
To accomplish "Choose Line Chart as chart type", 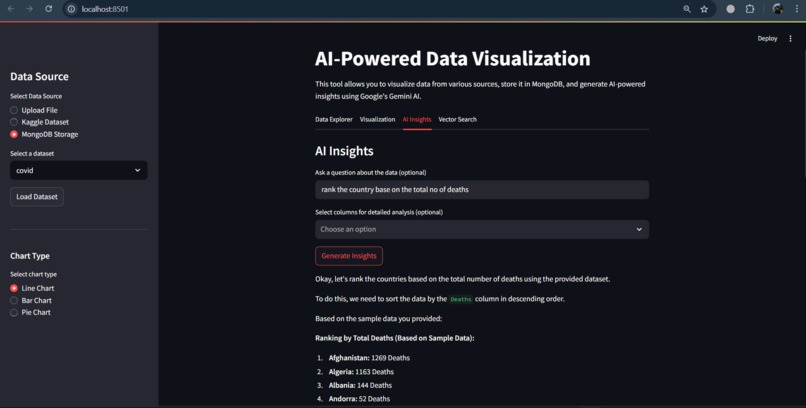I will 32,288.
